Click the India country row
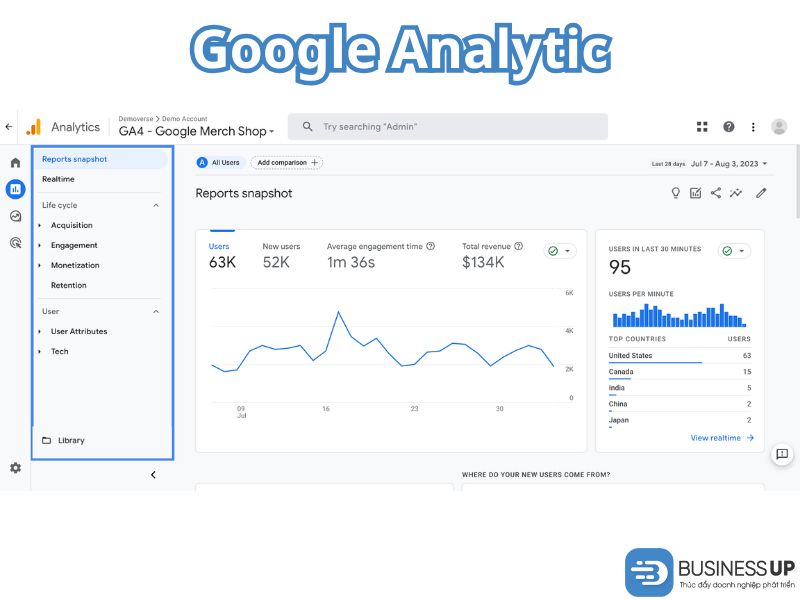This screenshot has height=600, width=800. [x=680, y=388]
